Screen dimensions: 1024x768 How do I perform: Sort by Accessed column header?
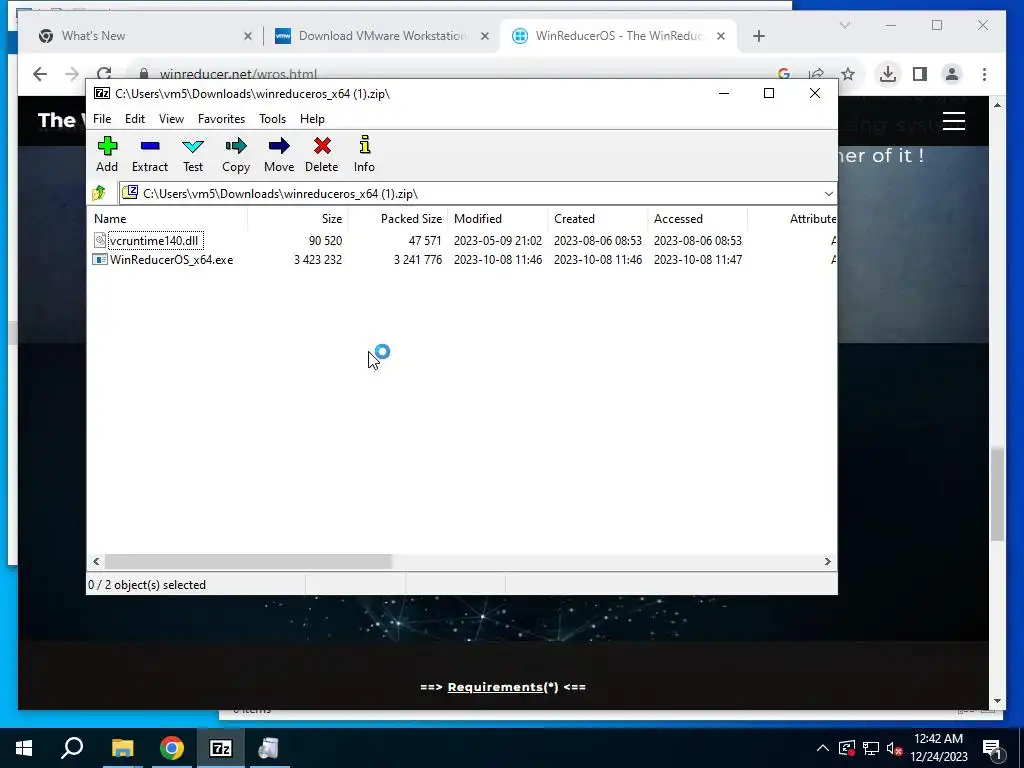pos(697,219)
